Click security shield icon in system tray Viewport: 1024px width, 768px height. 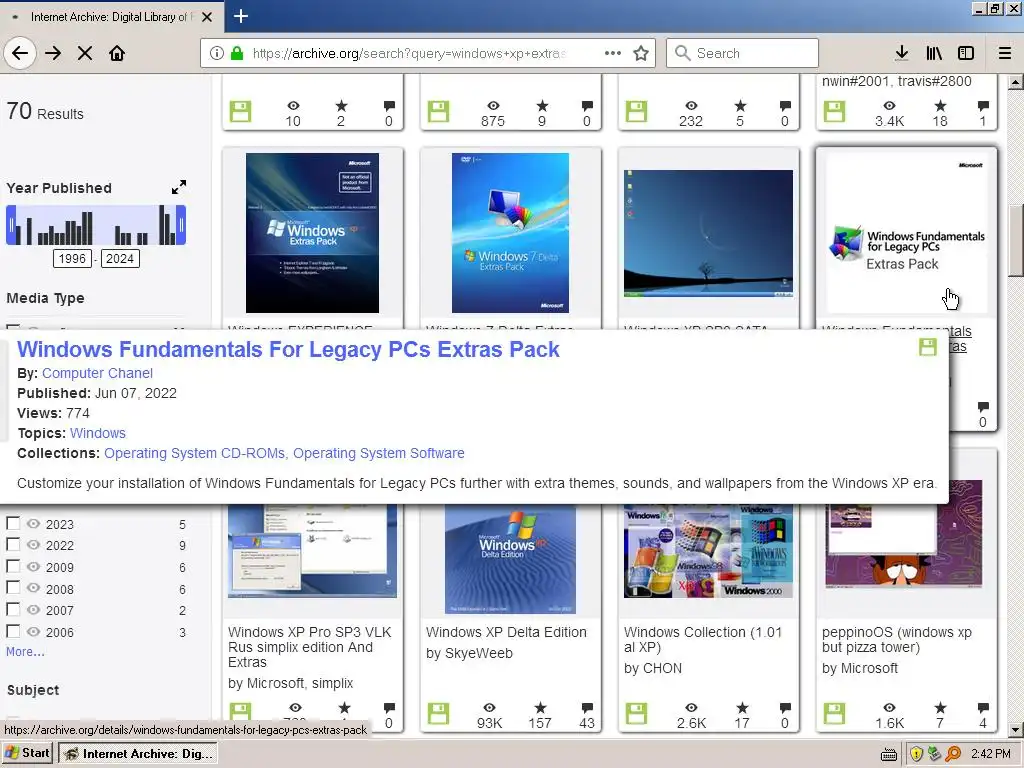[916, 754]
